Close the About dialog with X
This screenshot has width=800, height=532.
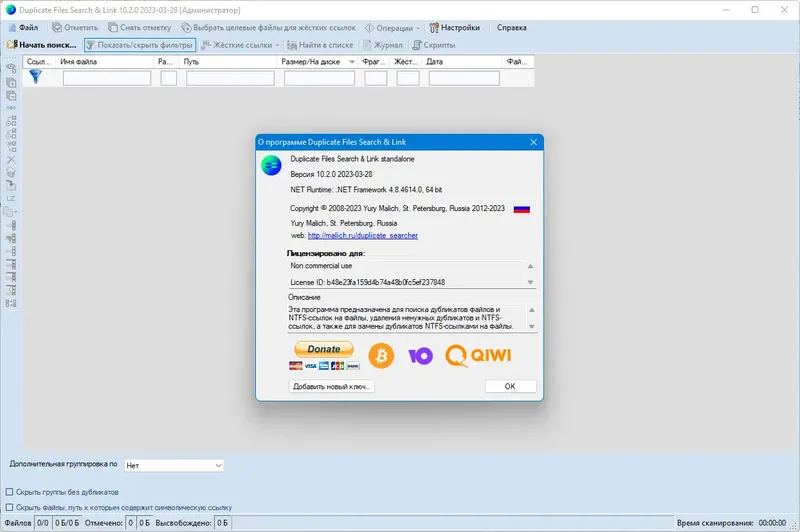pyautogui.click(x=534, y=142)
